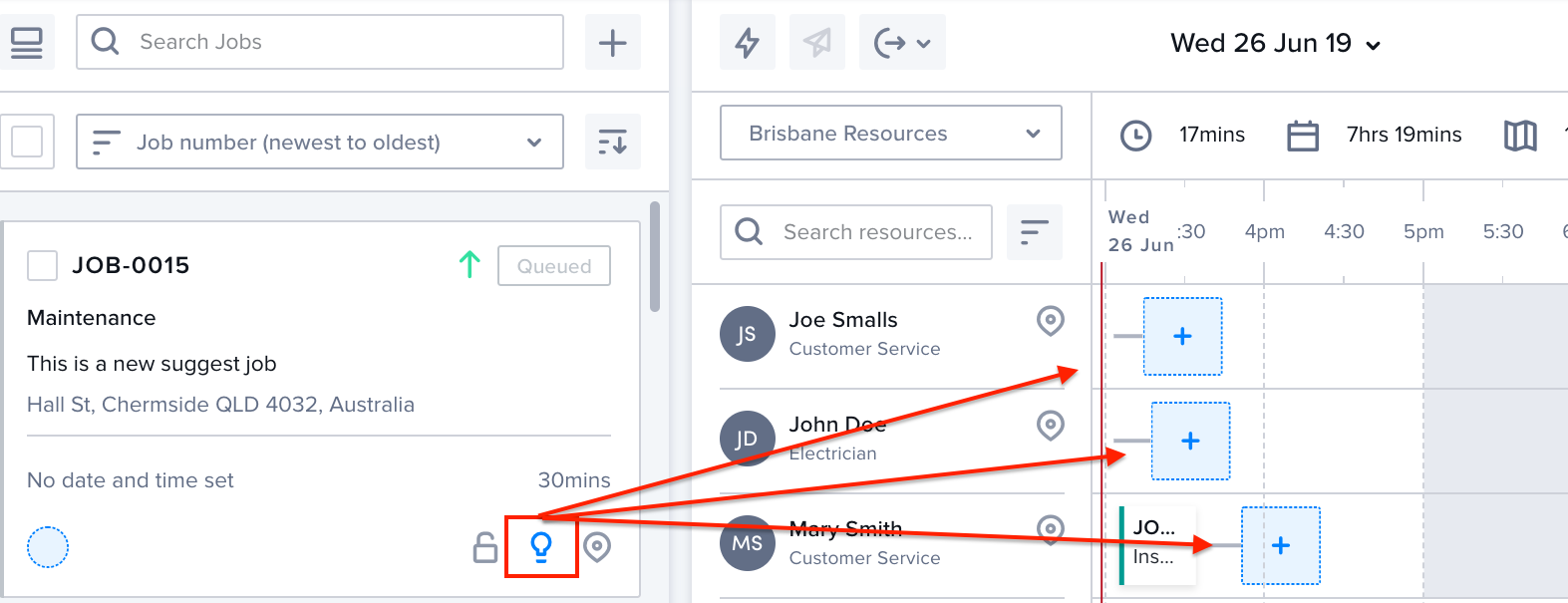Click the 4:30 timeline label
The image size is (1568, 603).
(1344, 232)
